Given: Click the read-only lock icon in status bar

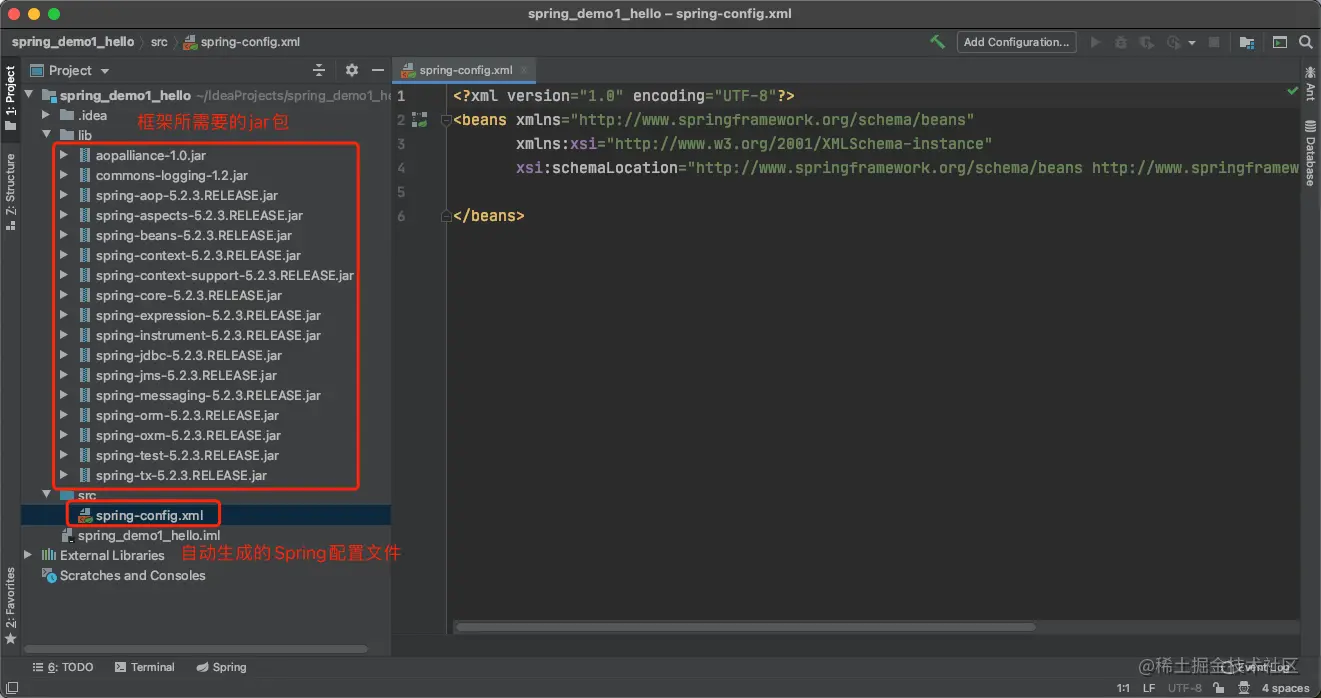Looking at the screenshot, I should pos(1219,688).
